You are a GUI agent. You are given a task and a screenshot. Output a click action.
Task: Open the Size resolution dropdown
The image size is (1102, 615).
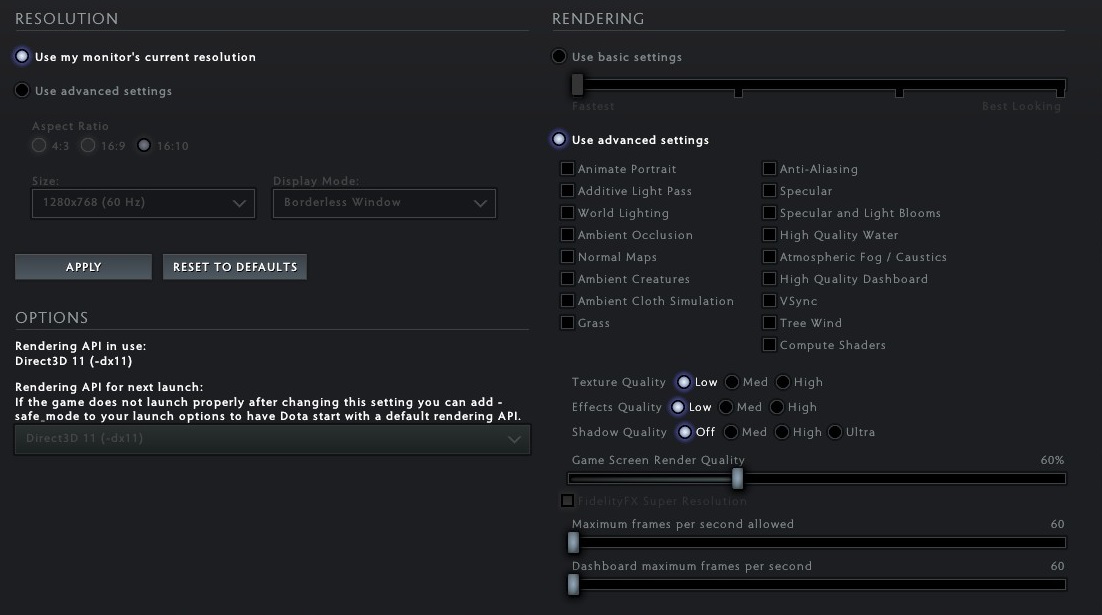click(x=143, y=203)
